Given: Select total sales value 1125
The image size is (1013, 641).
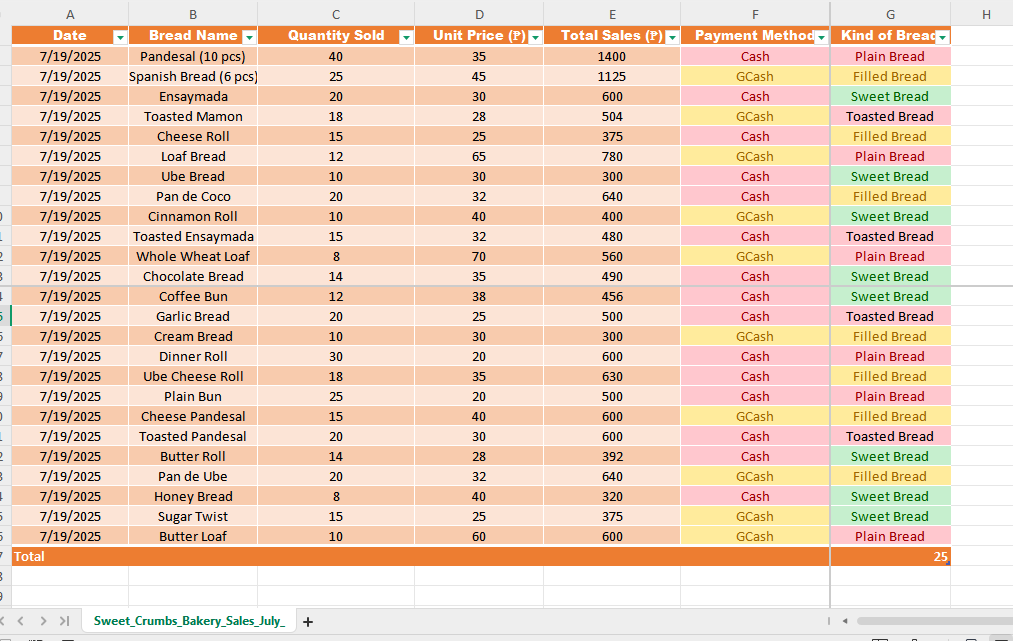Looking at the screenshot, I should [612, 76].
